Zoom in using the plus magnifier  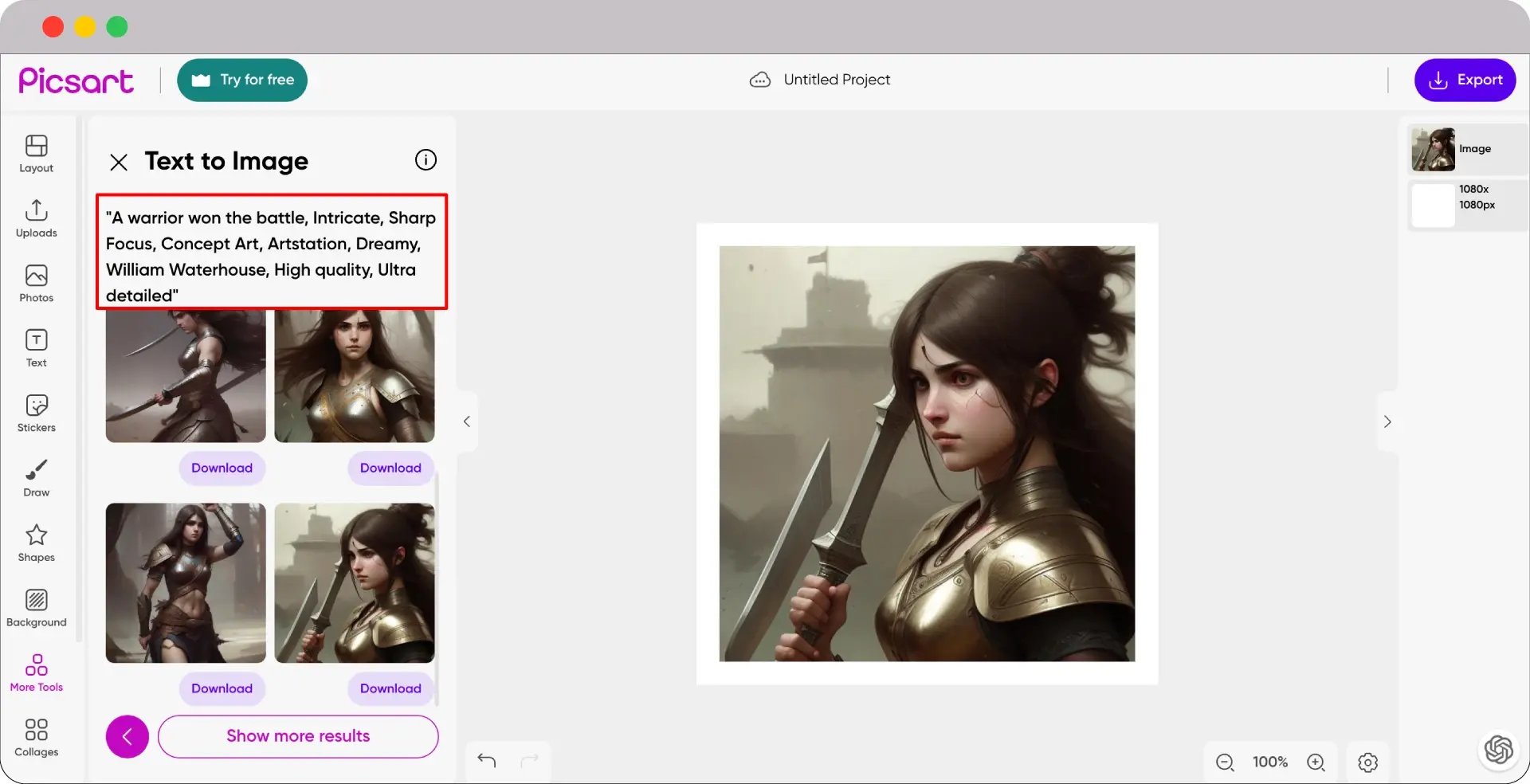pos(1316,762)
